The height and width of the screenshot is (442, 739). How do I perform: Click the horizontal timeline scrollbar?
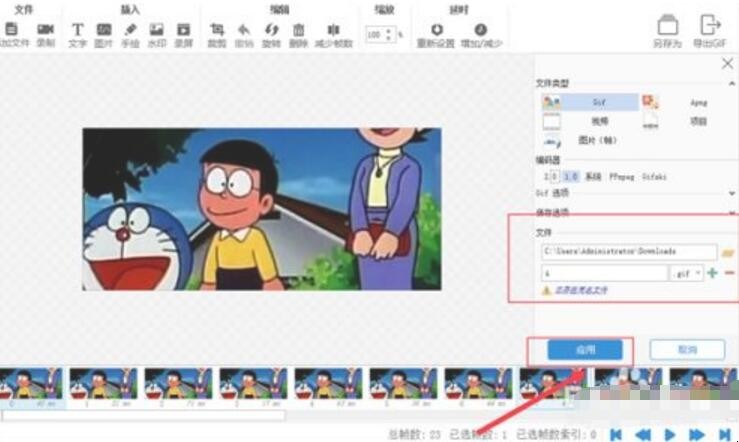point(143,415)
